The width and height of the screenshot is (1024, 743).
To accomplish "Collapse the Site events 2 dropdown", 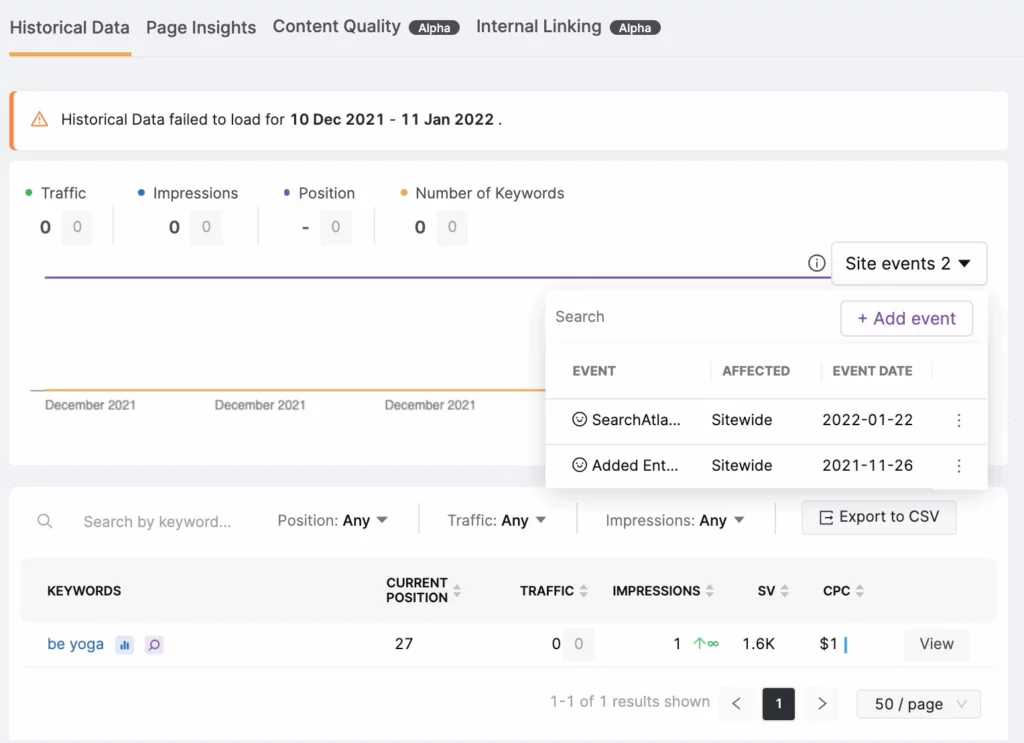I will coord(908,264).
